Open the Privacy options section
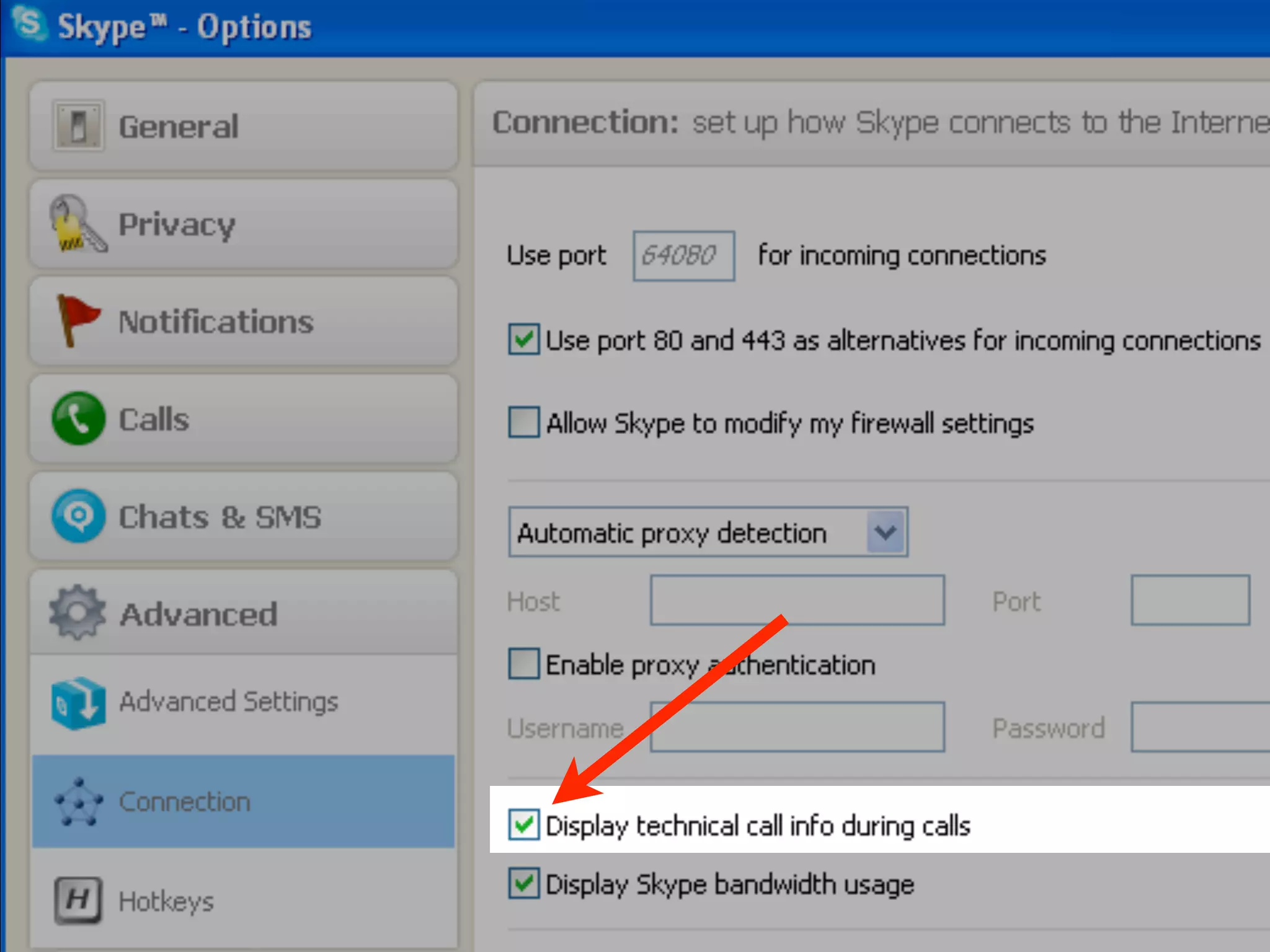This screenshot has width=1270, height=952. (243, 224)
